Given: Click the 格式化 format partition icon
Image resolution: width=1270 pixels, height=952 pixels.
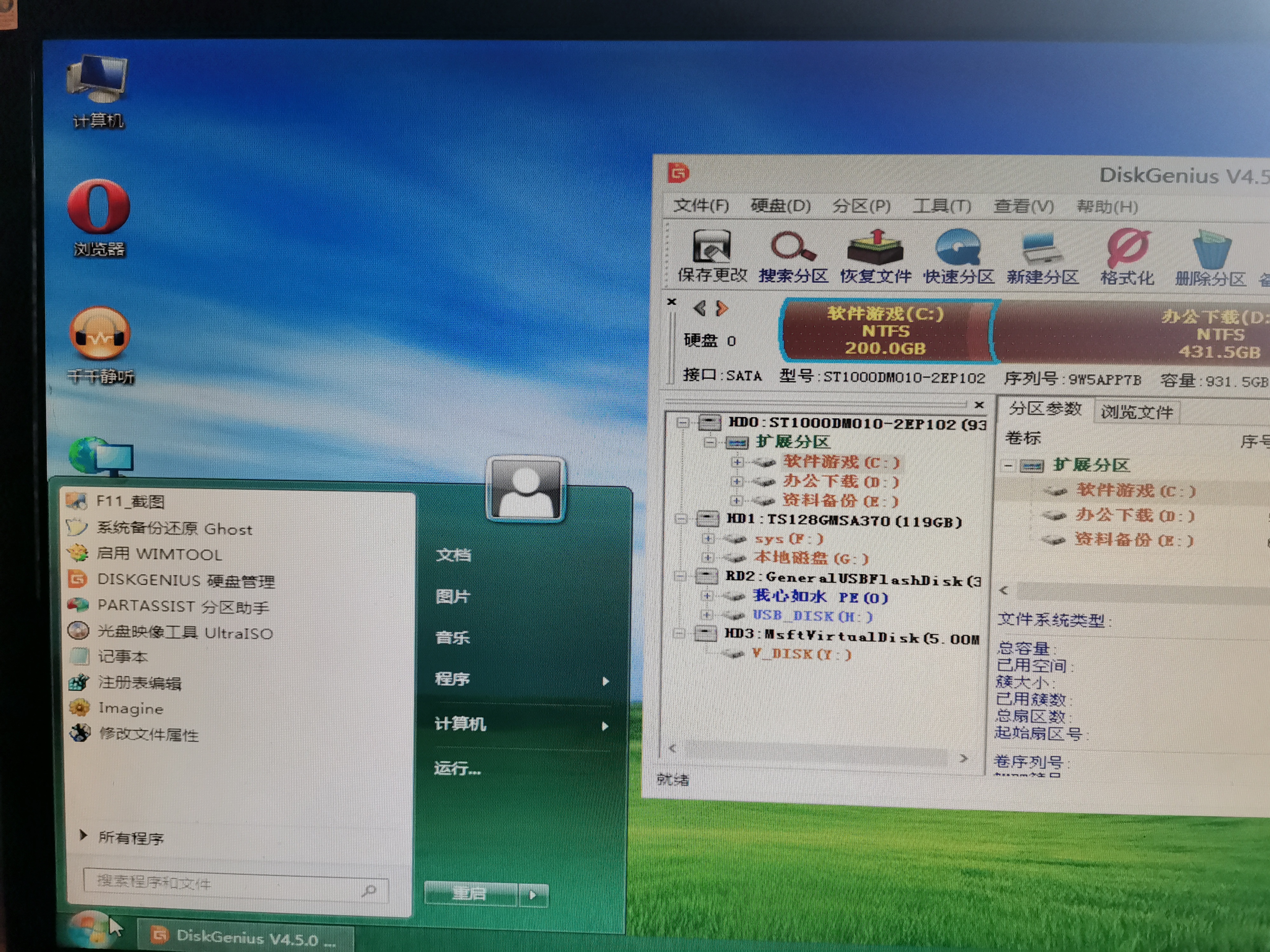Looking at the screenshot, I should [x=1127, y=255].
